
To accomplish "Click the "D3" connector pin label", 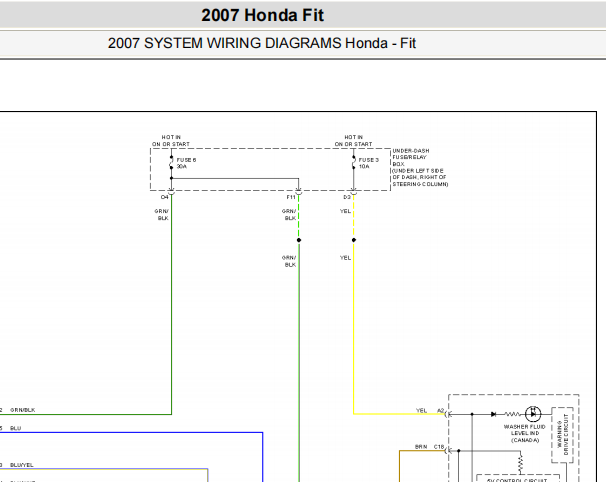I will coord(347,197).
